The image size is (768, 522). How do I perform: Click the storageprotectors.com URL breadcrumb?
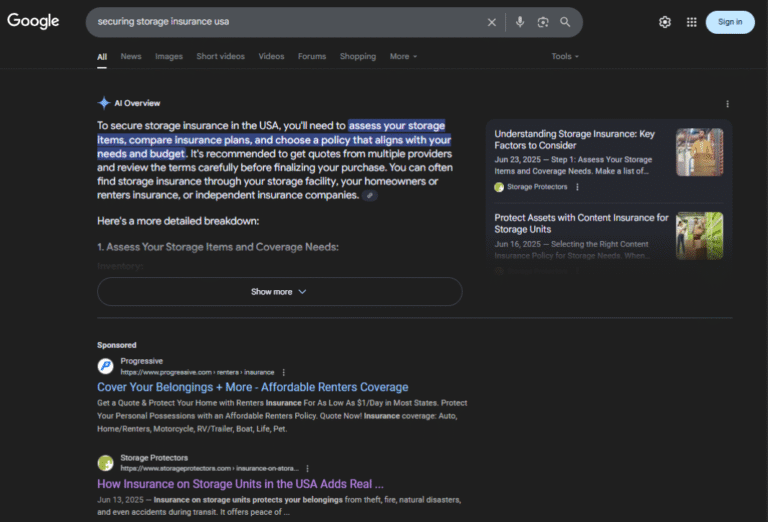[x=210, y=469]
